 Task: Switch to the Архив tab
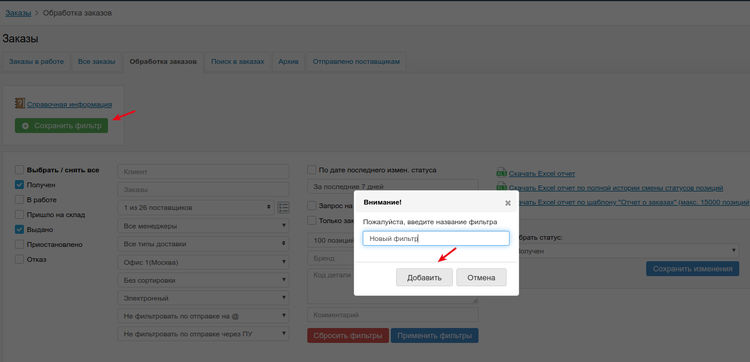pyautogui.click(x=288, y=62)
